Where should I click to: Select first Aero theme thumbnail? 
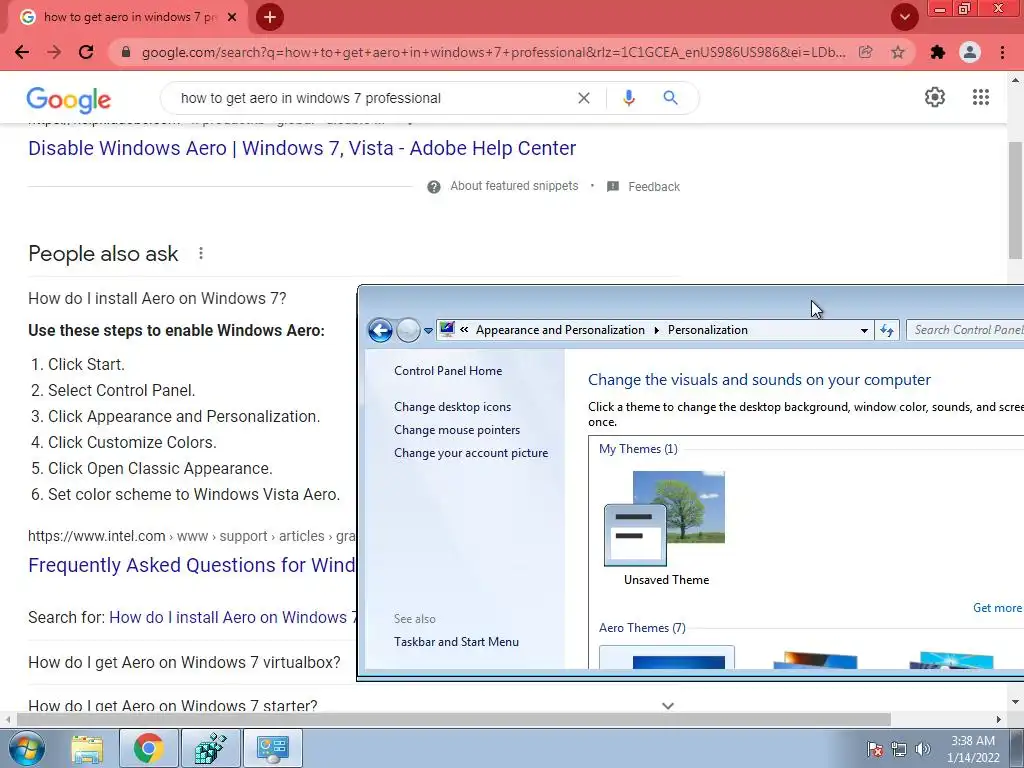tap(667, 656)
